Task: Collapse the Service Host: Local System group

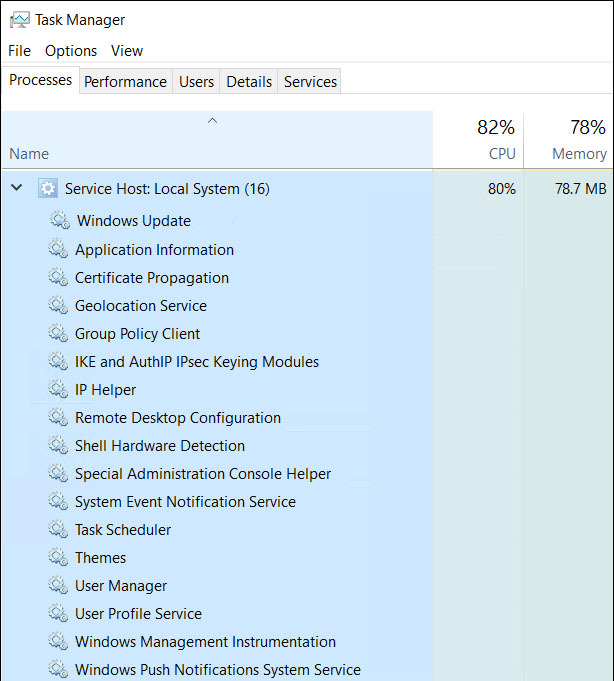Action: (16, 188)
